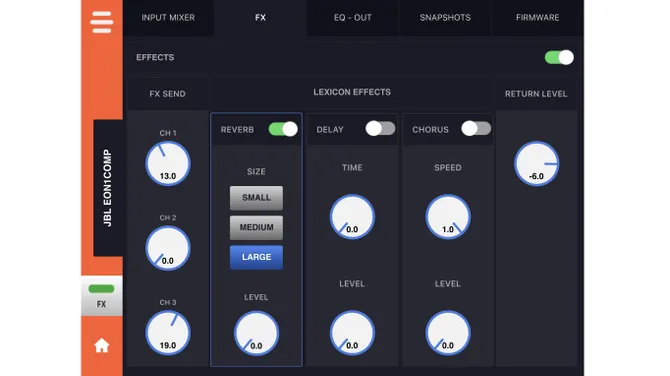Open the hamburger menu
The image size is (670, 376).
pyautogui.click(x=102, y=22)
